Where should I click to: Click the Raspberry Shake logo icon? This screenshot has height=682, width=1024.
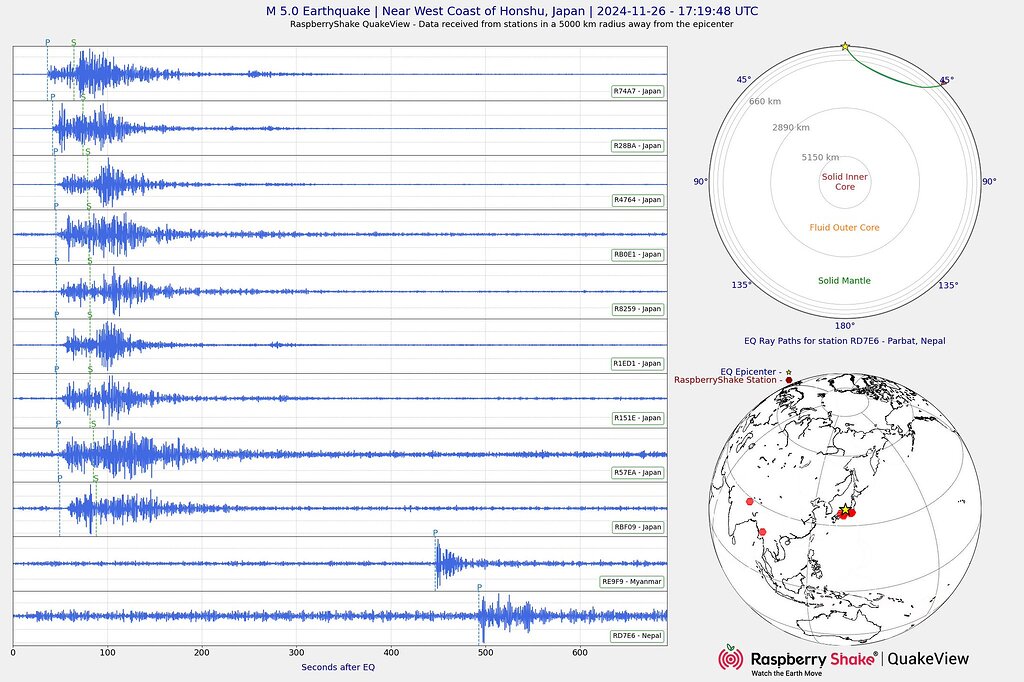point(731,658)
